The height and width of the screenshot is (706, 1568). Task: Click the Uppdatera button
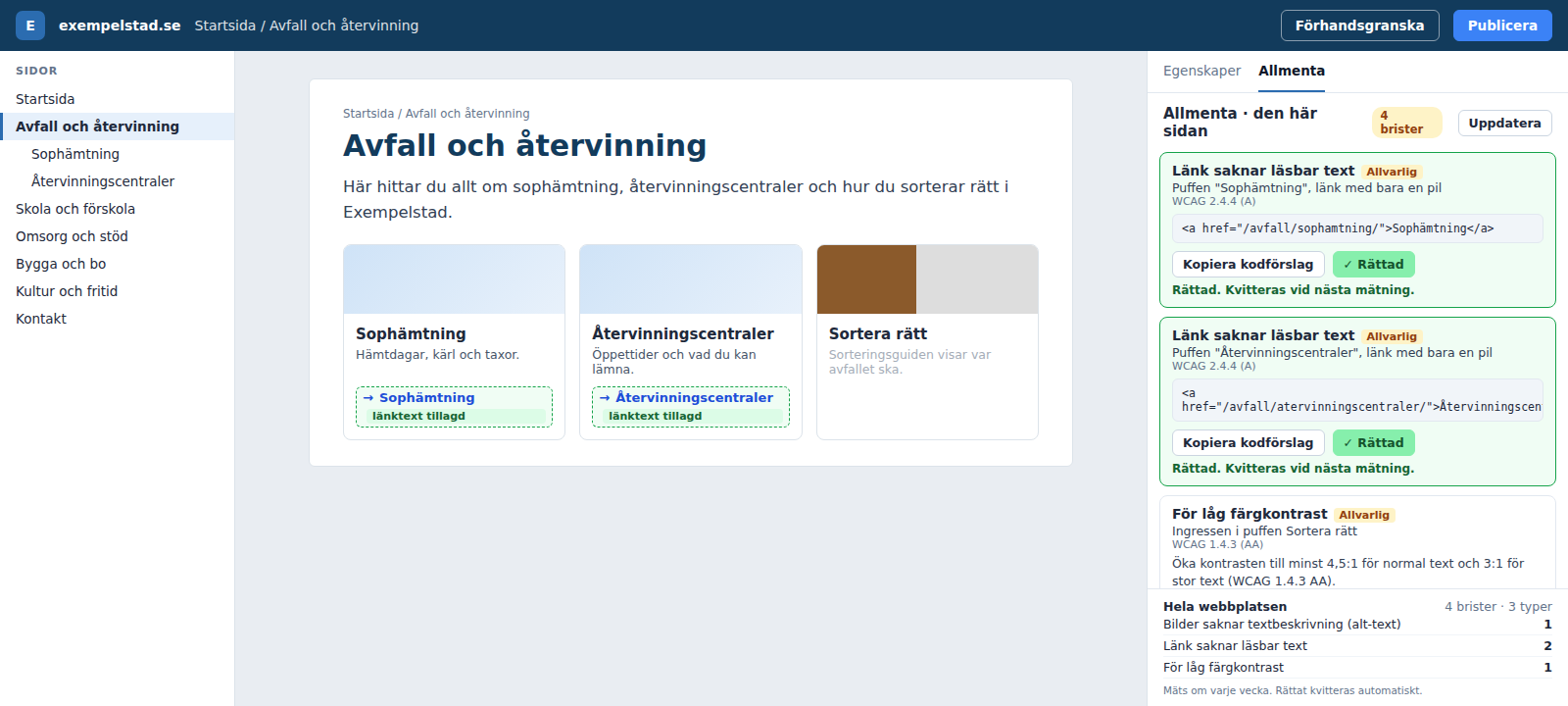[x=1504, y=123]
